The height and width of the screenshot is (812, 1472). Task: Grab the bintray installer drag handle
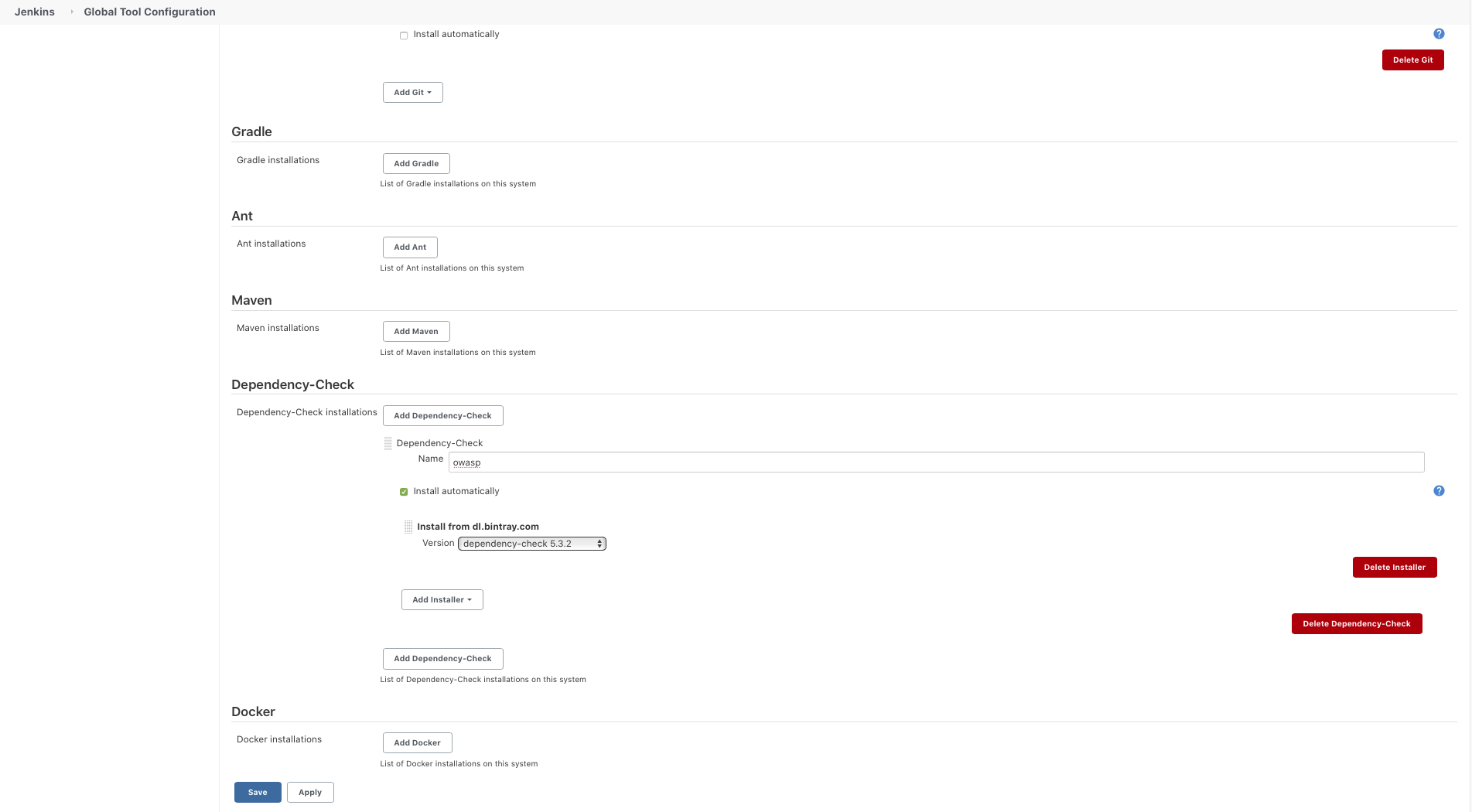pyautogui.click(x=408, y=527)
